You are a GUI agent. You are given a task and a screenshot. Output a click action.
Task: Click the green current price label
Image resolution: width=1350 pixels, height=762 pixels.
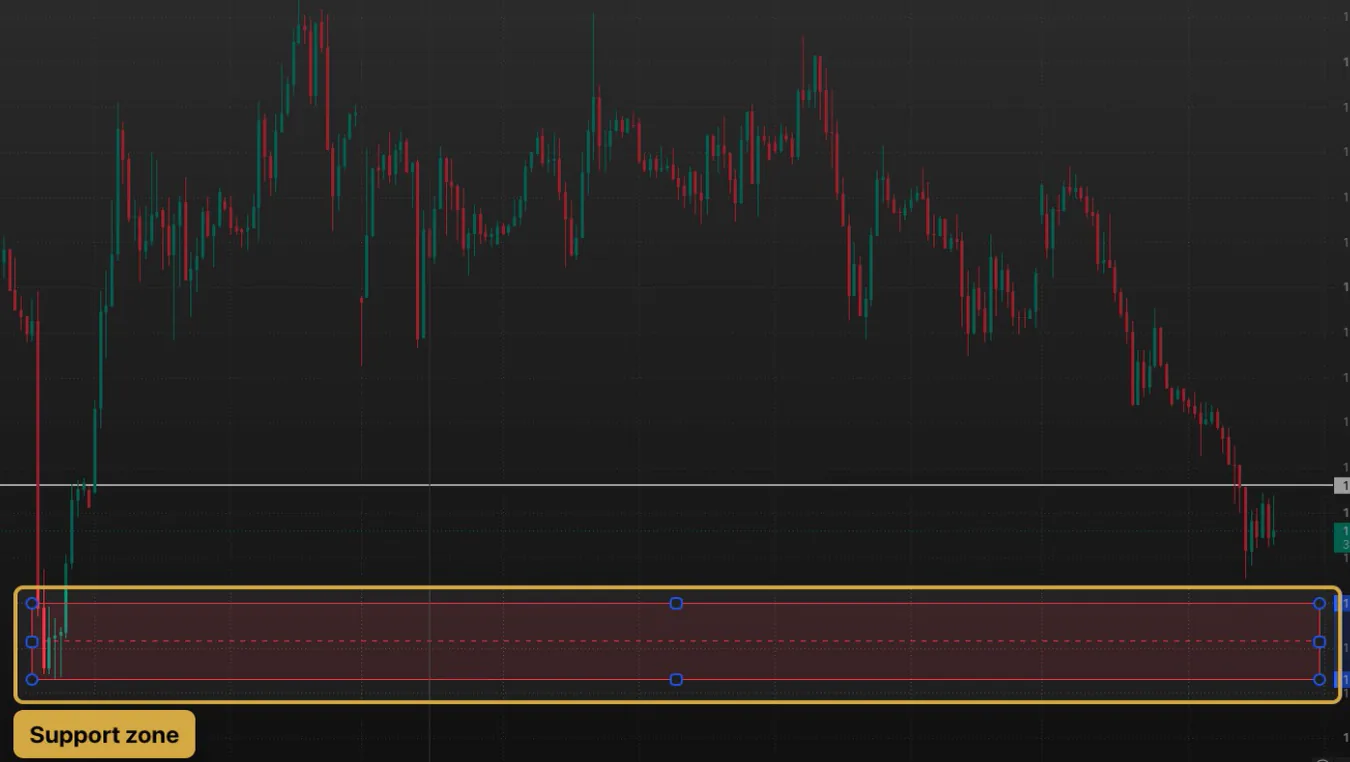pyautogui.click(x=1342, y=537)
